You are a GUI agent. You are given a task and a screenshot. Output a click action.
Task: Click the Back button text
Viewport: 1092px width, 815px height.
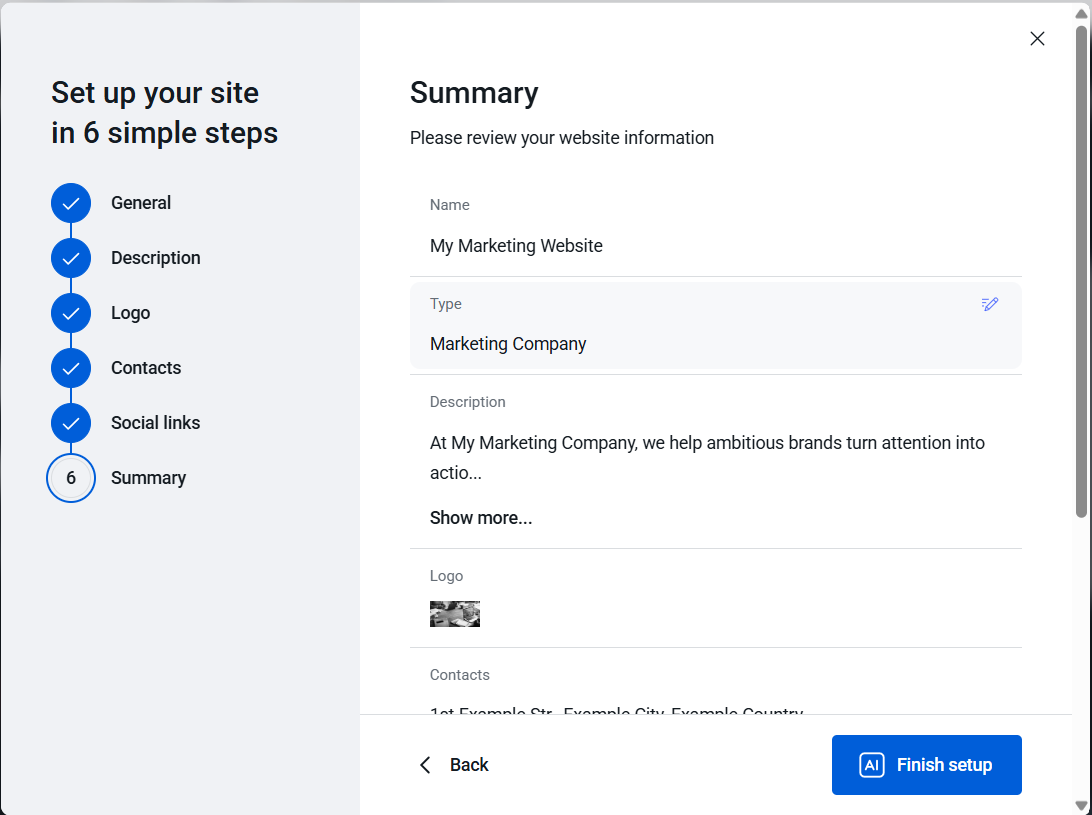(x=469, y=765)
